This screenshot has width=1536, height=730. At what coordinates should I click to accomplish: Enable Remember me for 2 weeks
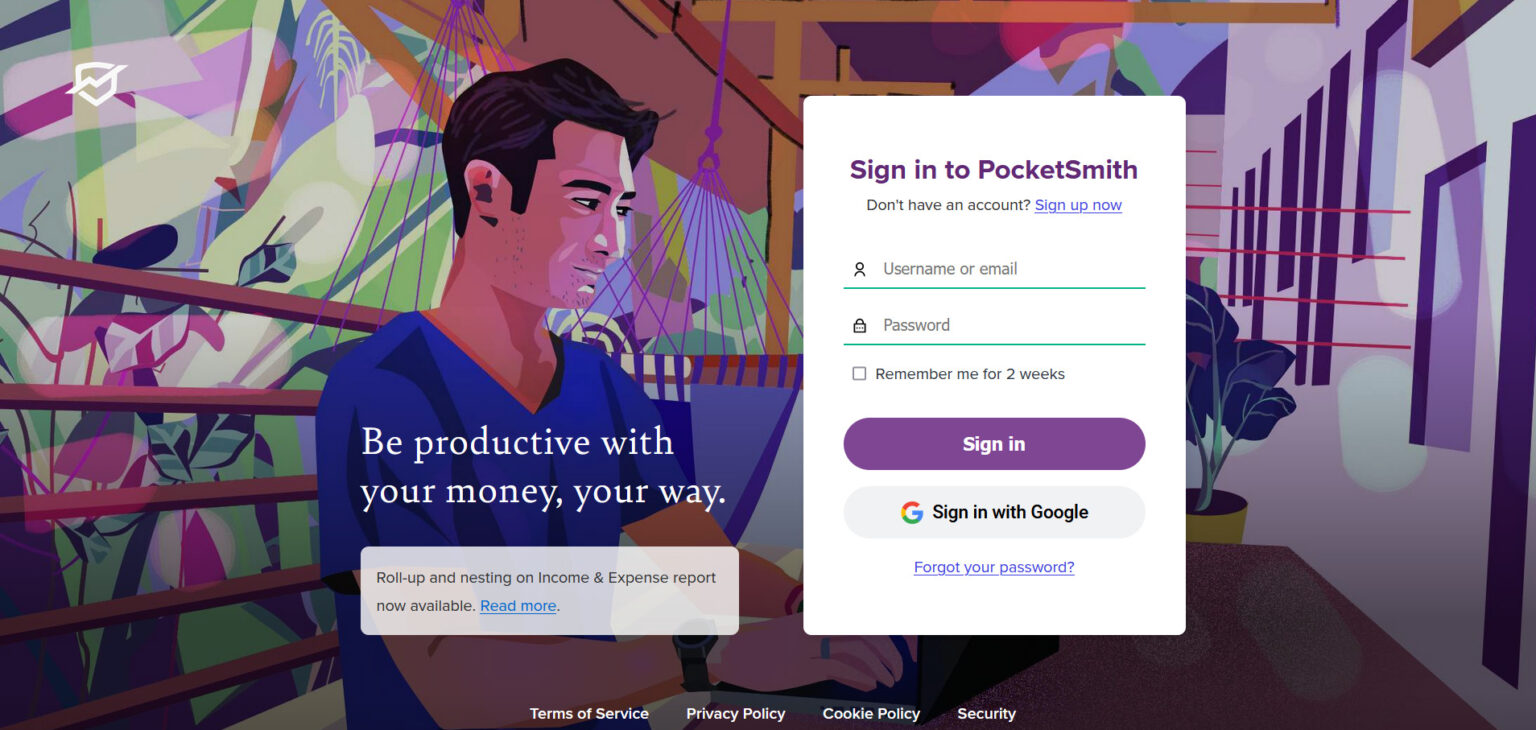click(x=858, y=373)
